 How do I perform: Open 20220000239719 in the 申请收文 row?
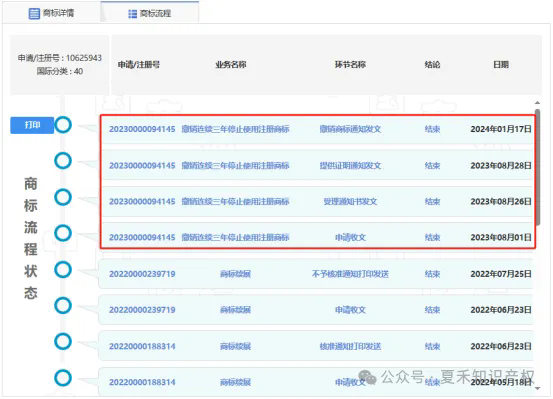(x=142, y=310)
